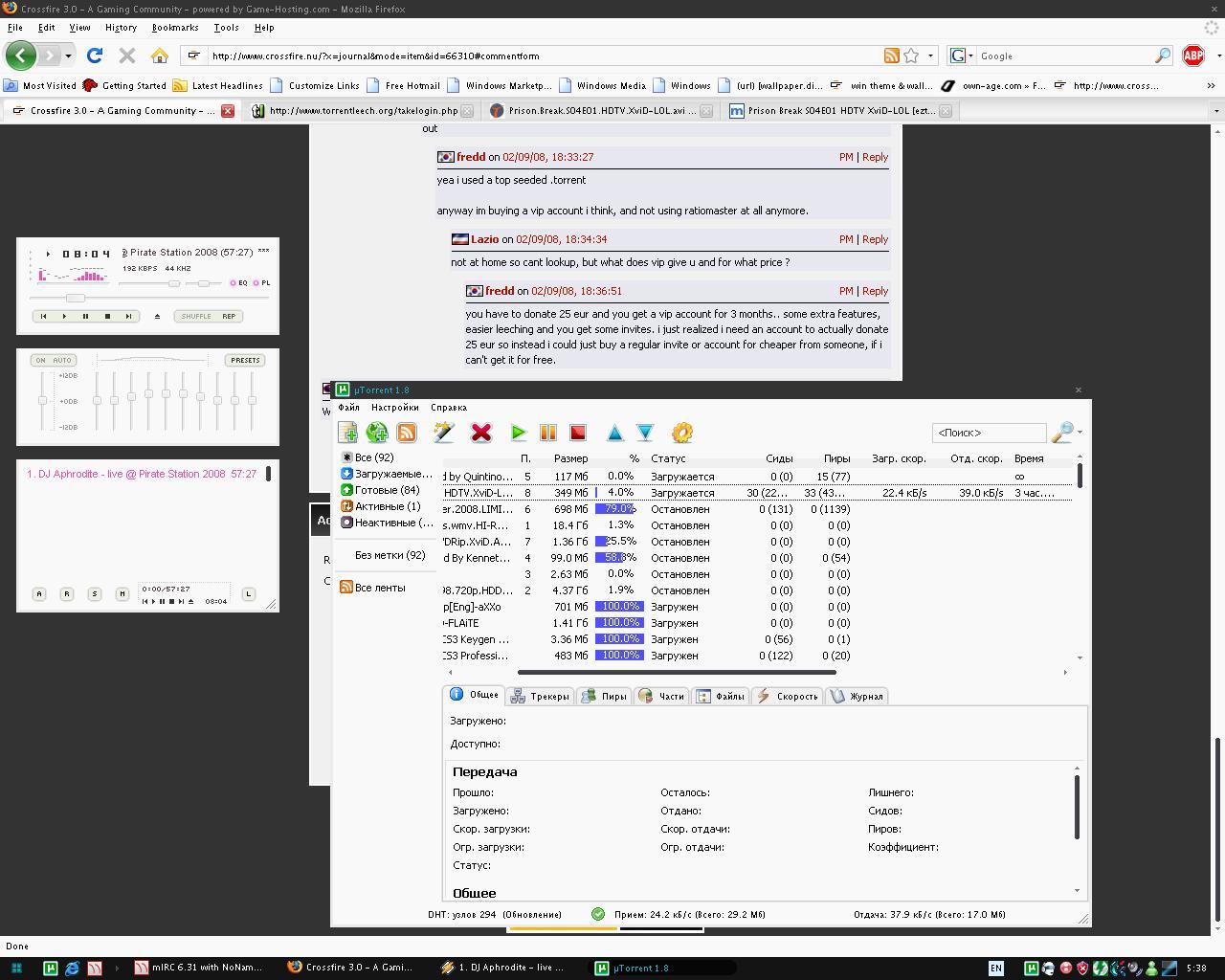Image resolution: width=1225 pixels, height=980 pixels.
Task: Go to Firefox home page
Action: pos(160,56)
